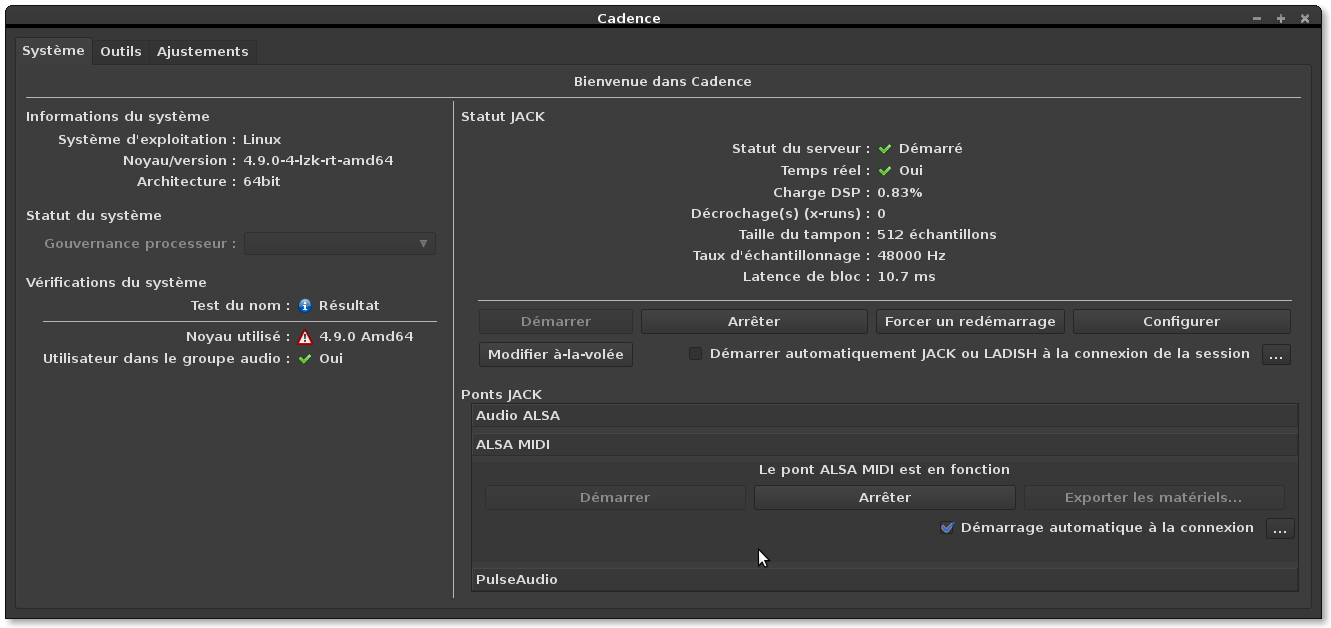1331x628 pixels.
Task: Enable auto-start JACK or LADISH at login
Action: click(x=696, y=354)
